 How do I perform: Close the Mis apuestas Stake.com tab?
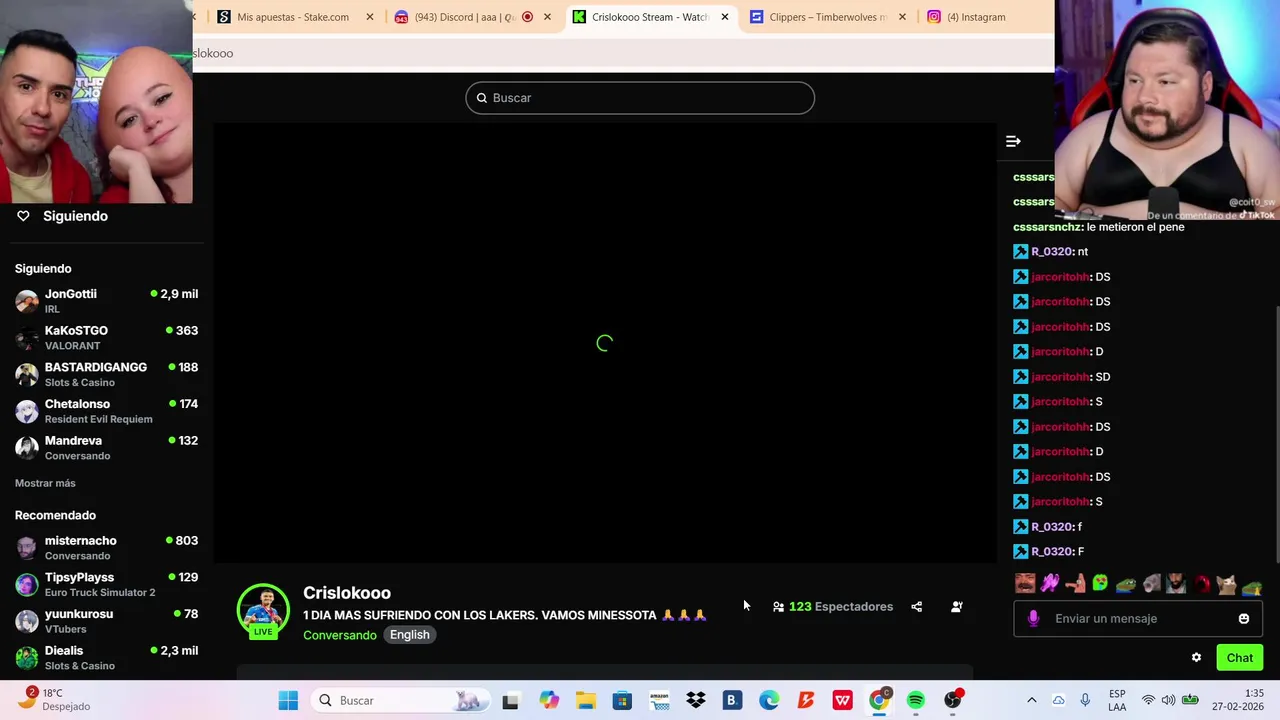[370, 17]
